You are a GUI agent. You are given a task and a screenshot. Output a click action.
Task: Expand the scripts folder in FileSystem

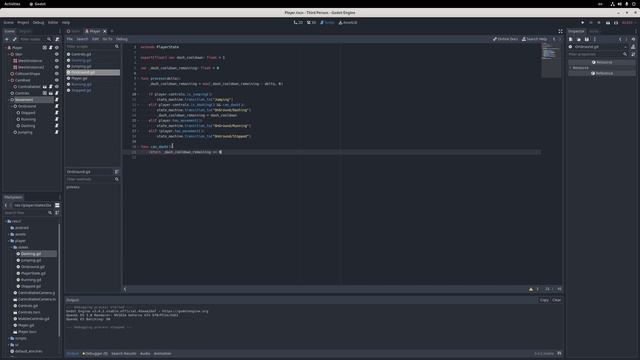[9, 338]
